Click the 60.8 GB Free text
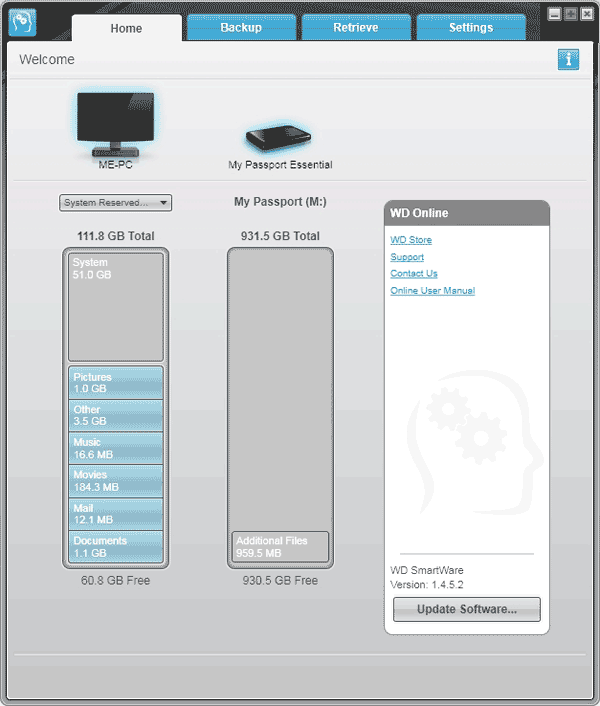This screenshot has width=600, height=706. pyautogui.click(x=115, y=580)
